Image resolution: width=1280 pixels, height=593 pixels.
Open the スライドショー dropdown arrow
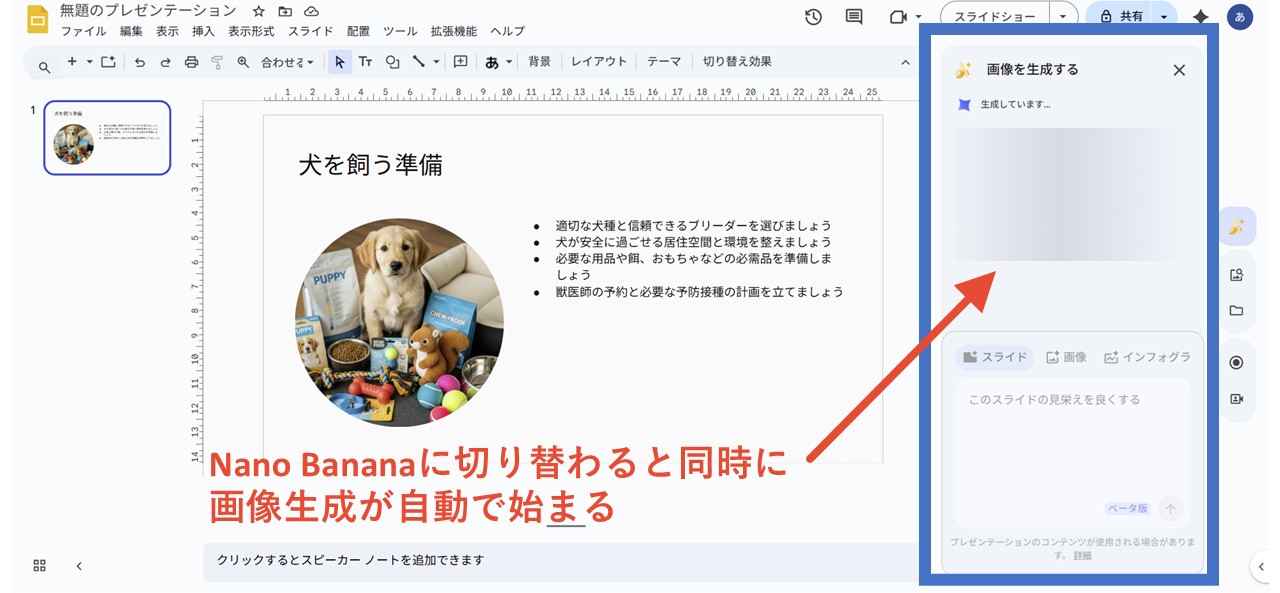[1063, 16]
